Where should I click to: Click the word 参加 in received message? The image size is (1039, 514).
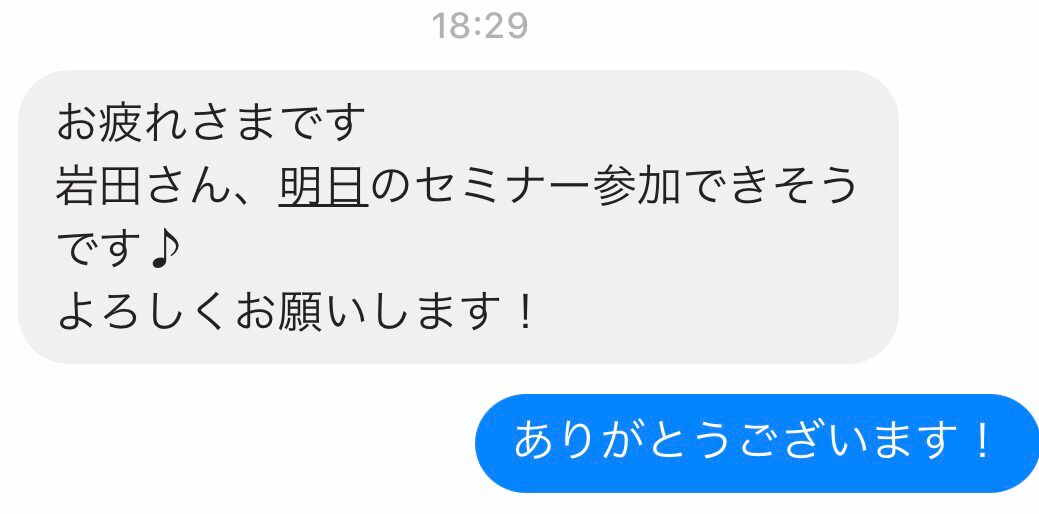point(638,187)
